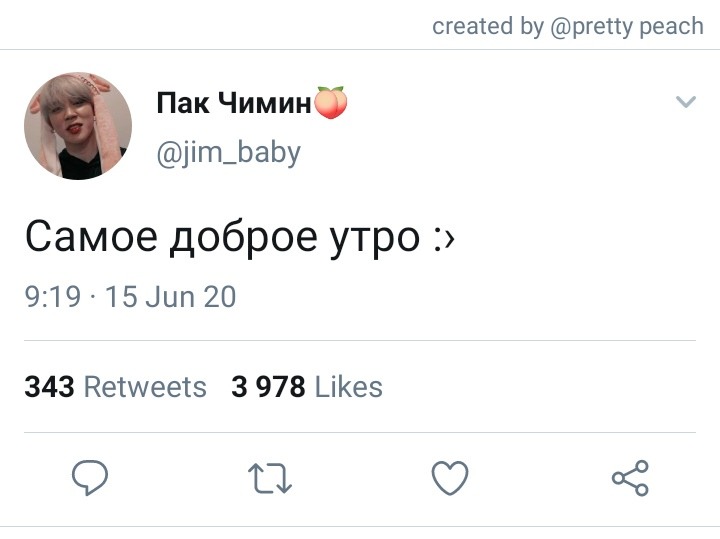View the 343 Retweets list
This screenshot has width=720, height=539.
115,387
